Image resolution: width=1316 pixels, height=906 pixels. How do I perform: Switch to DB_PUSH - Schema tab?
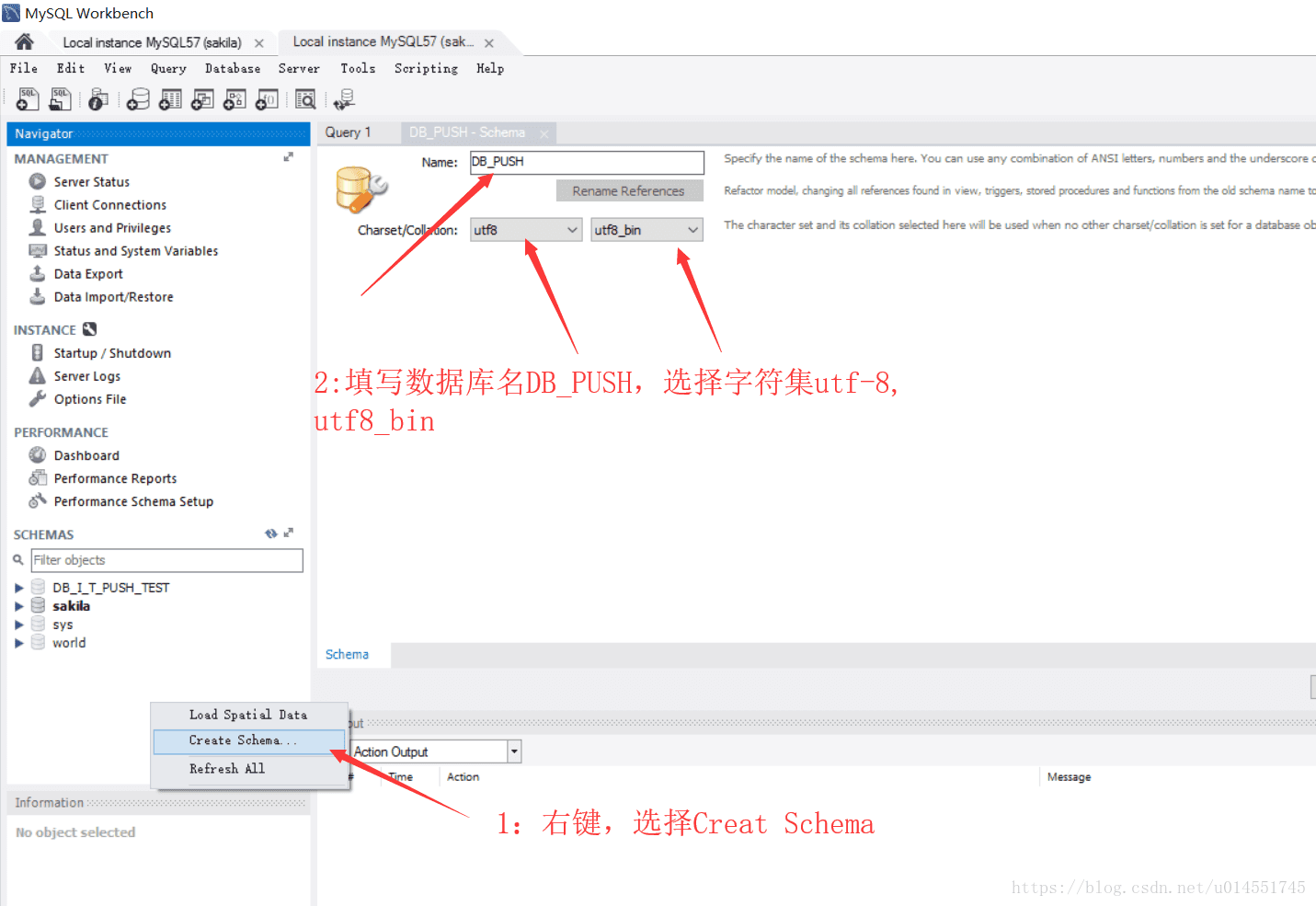pos(467,132)
